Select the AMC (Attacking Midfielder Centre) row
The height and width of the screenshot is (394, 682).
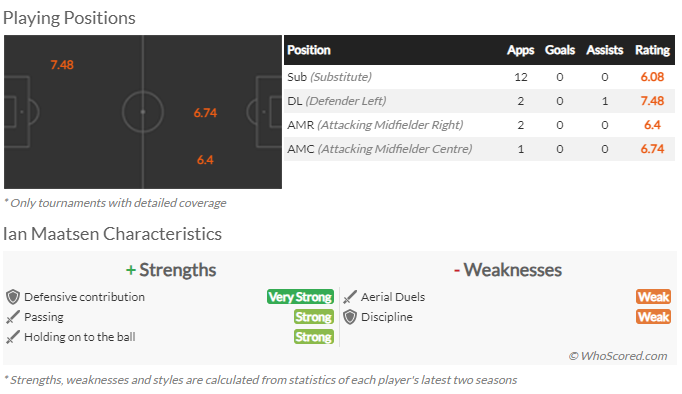tap(479, 149)
